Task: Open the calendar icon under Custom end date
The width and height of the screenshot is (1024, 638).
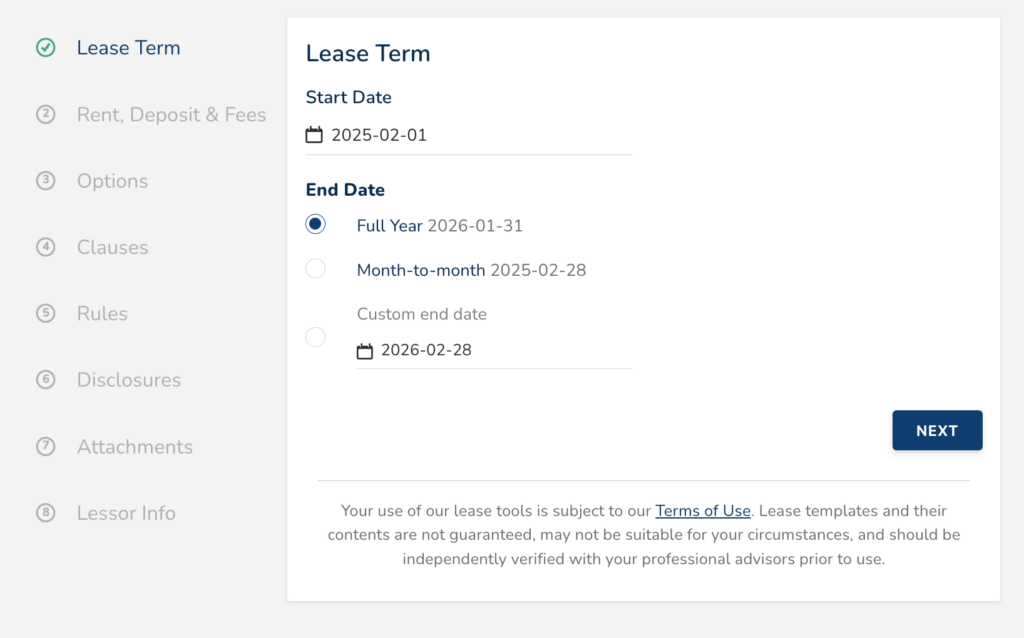Action: click(367, 349)
